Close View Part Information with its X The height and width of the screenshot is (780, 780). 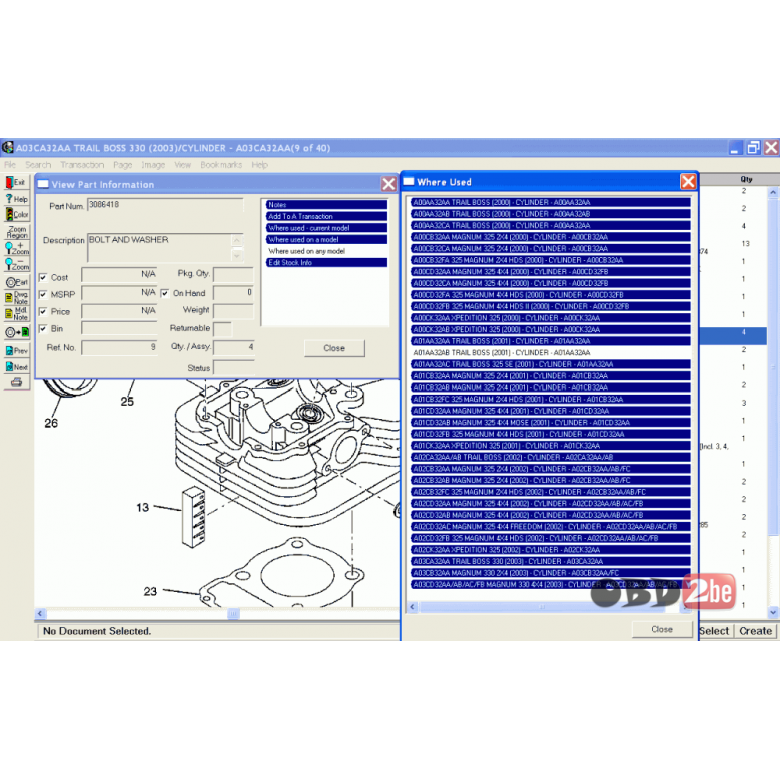pos(389,184)
